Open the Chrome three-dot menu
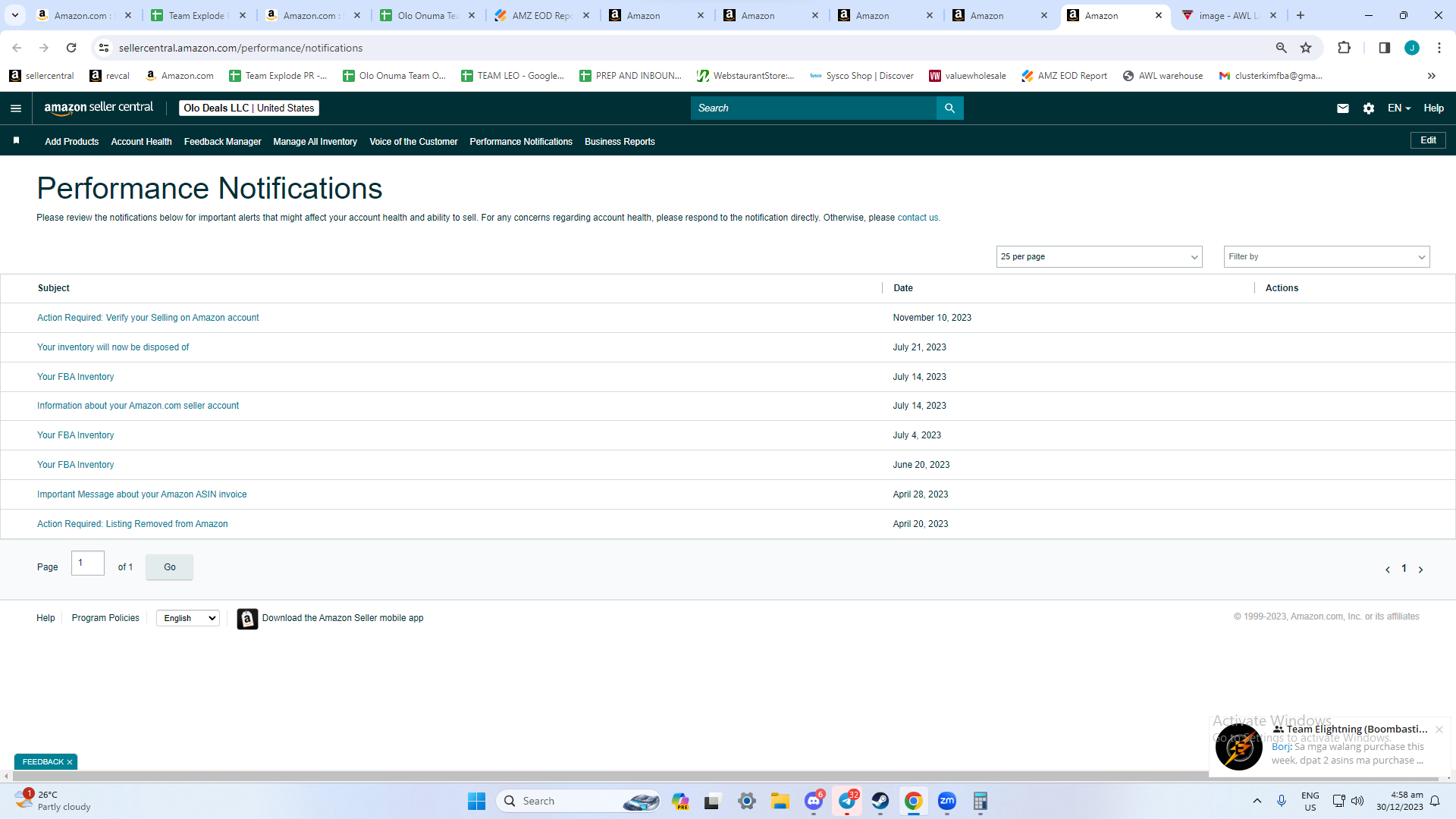 1439,48
